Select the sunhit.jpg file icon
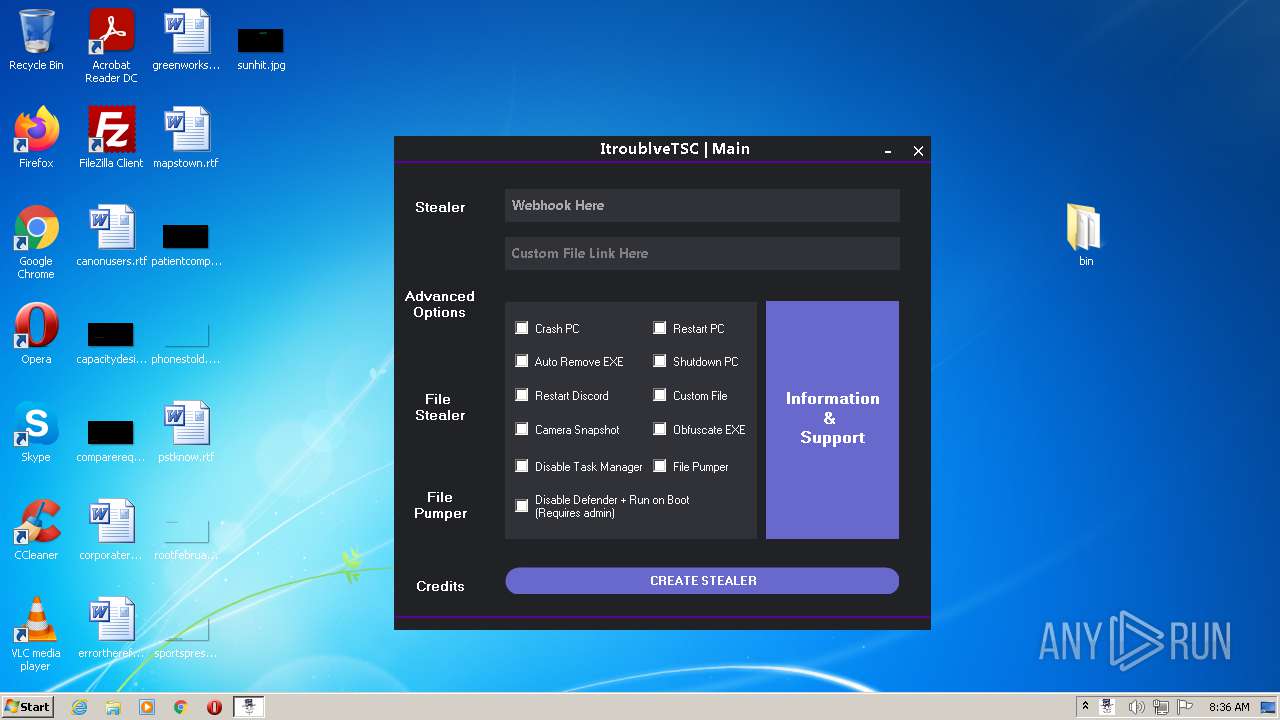The width and height of the screenshot is (1280, 720). 261,48
